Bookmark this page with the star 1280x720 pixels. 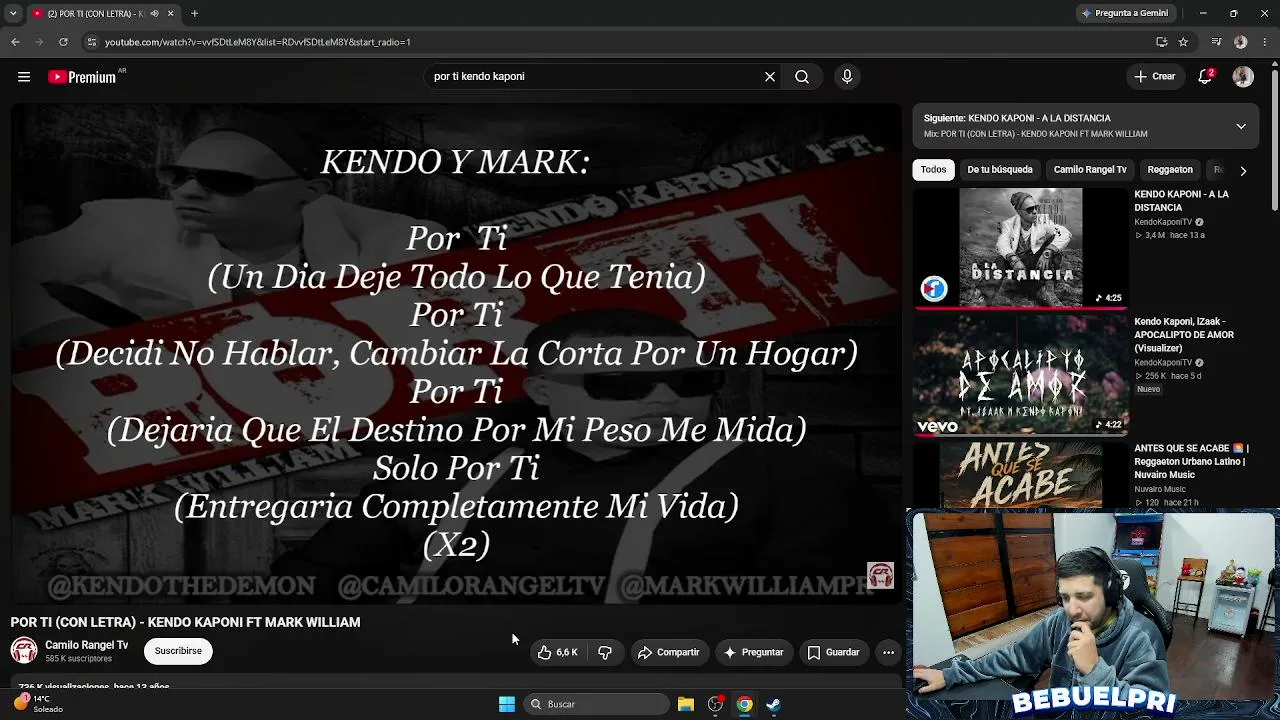(x=1183, y=42)
